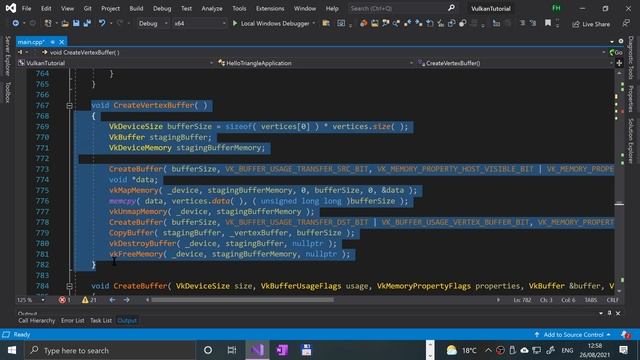The height and width of the screenshot is (360, 640).
Task: Open the Debug configuration dropdown
Action: pos(153,24)
